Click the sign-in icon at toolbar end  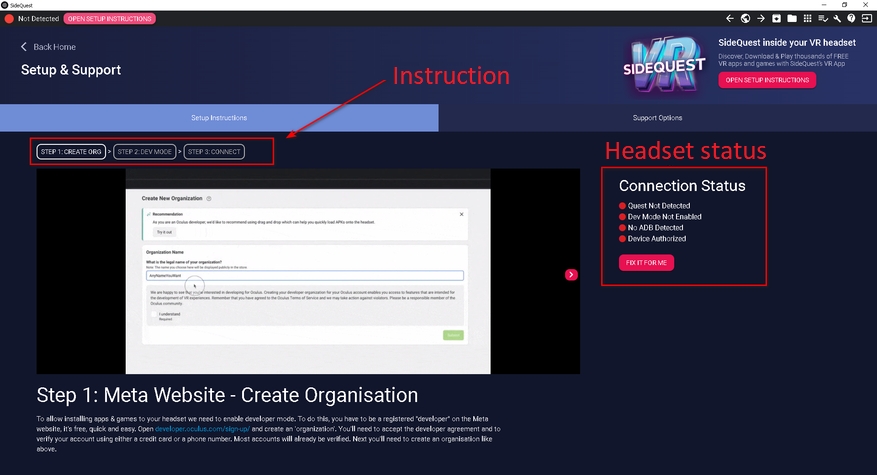pos(867,19)
